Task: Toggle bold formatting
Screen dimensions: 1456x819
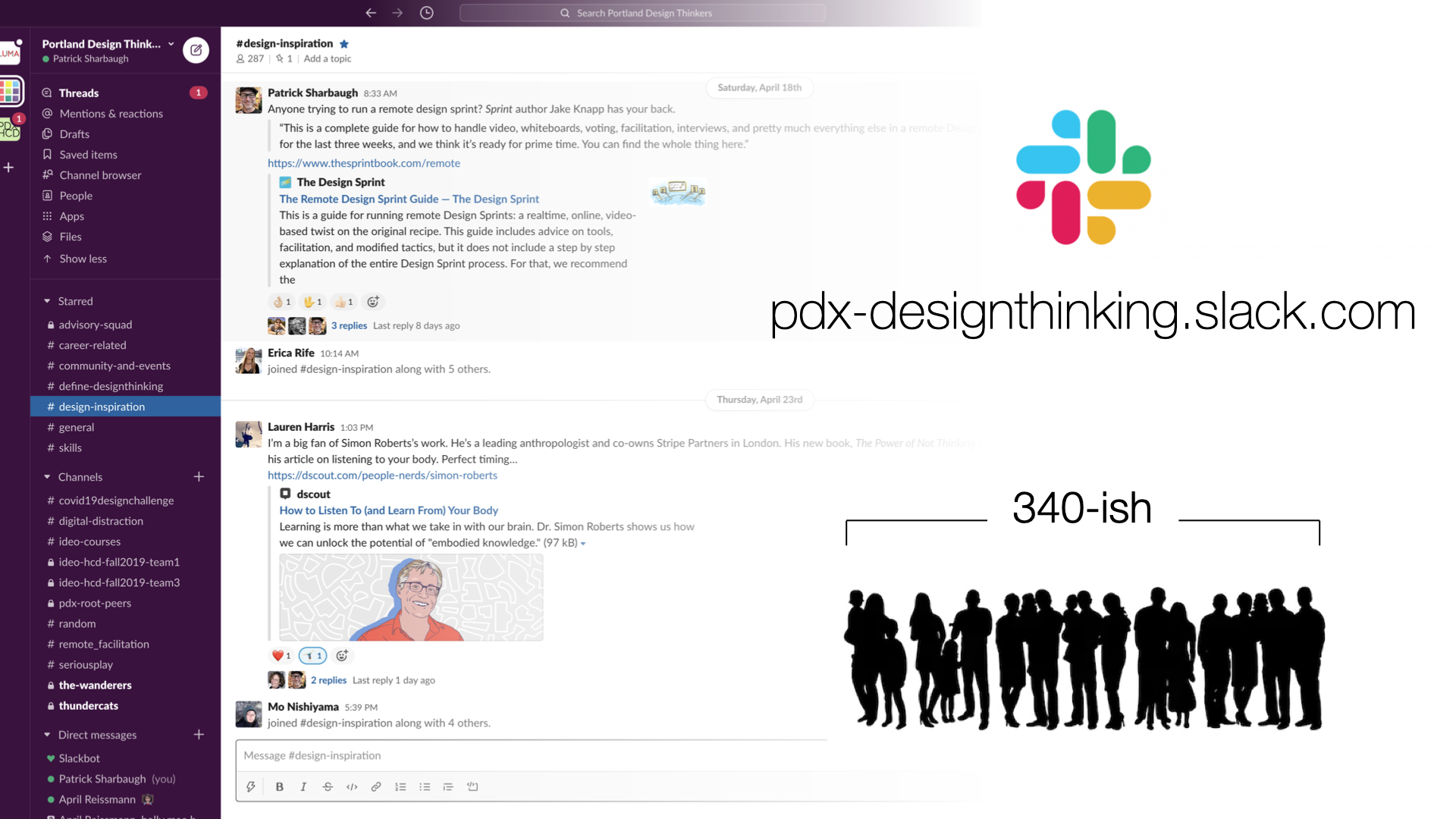Action: click(279, 786)
